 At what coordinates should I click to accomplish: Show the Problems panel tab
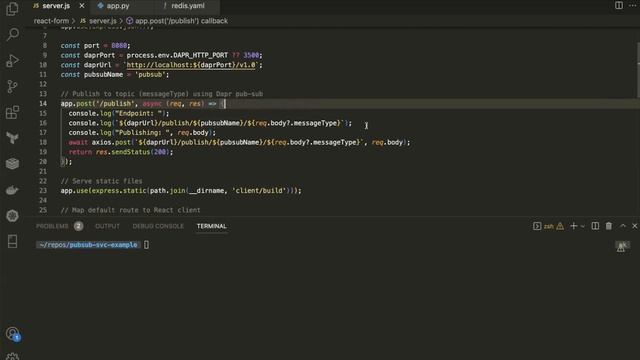tap(52, 226)
